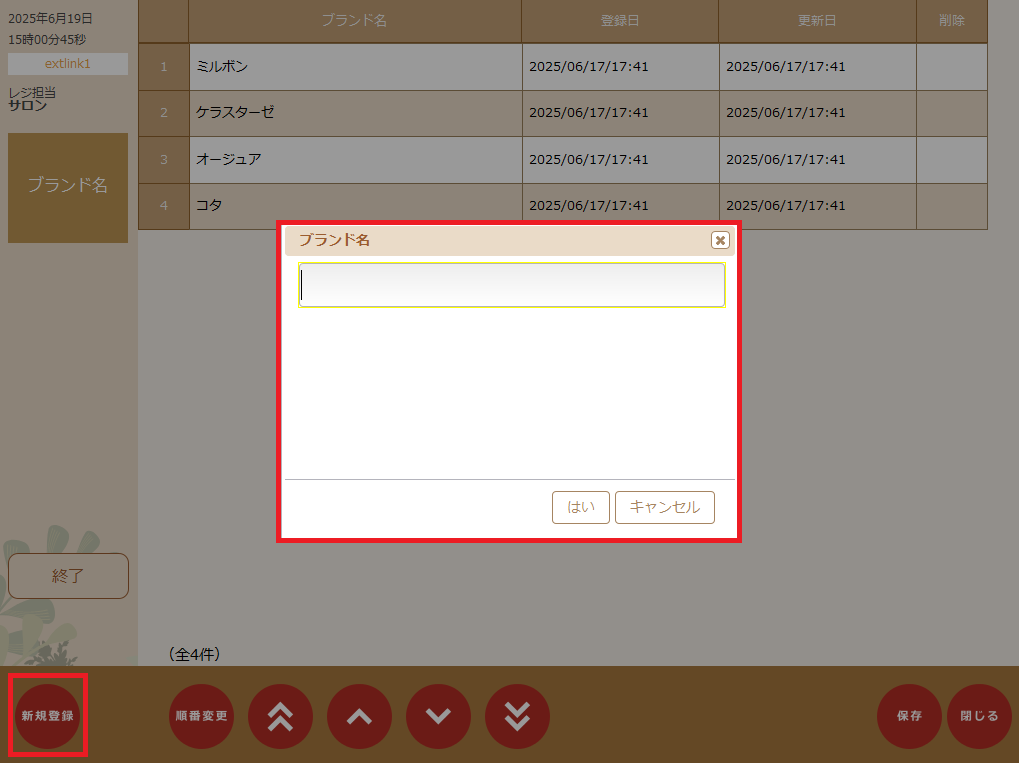Confirm the dialog with はい
Image resolution: width=1019 pixels, height=763 pixels.
coord(580,507)
